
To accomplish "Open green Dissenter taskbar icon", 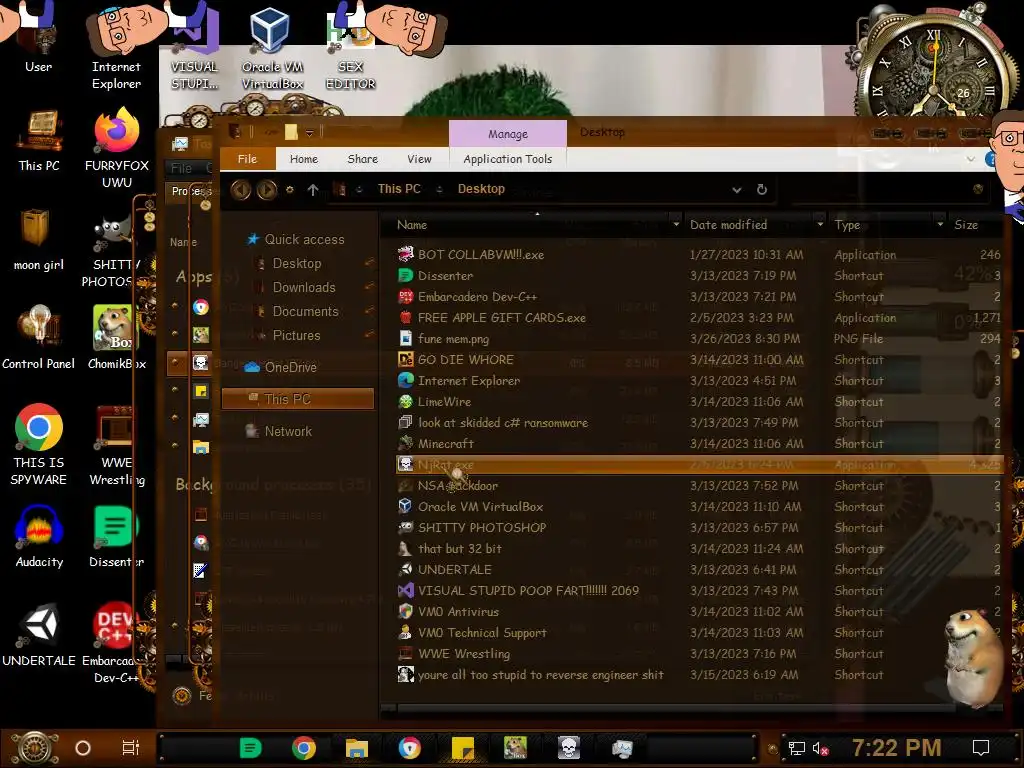I will click(x=250, y=748).
